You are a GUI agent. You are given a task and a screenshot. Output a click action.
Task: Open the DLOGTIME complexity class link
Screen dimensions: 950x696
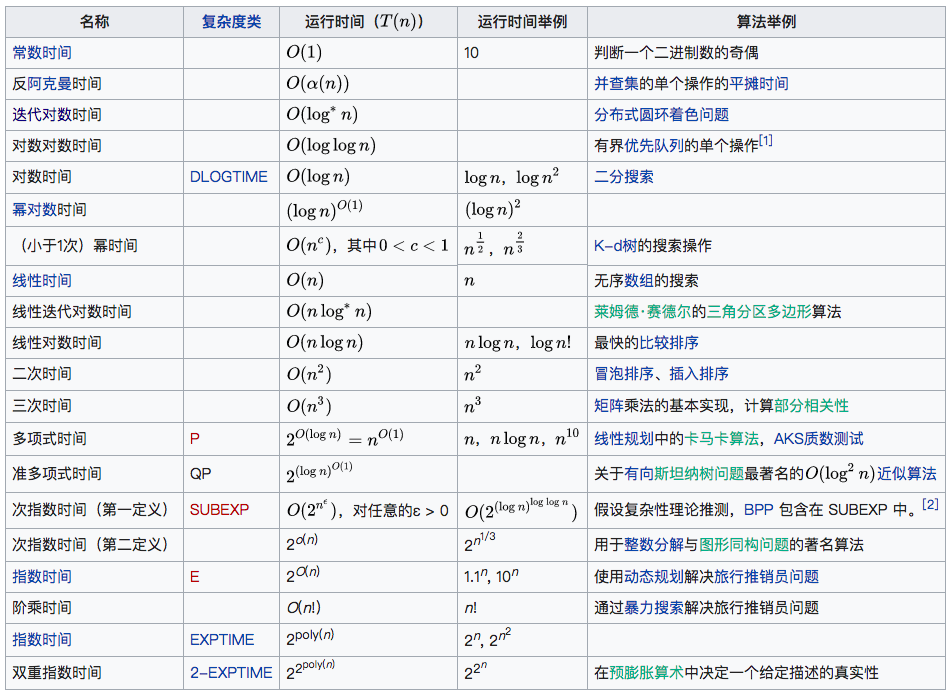coord(230,177)
